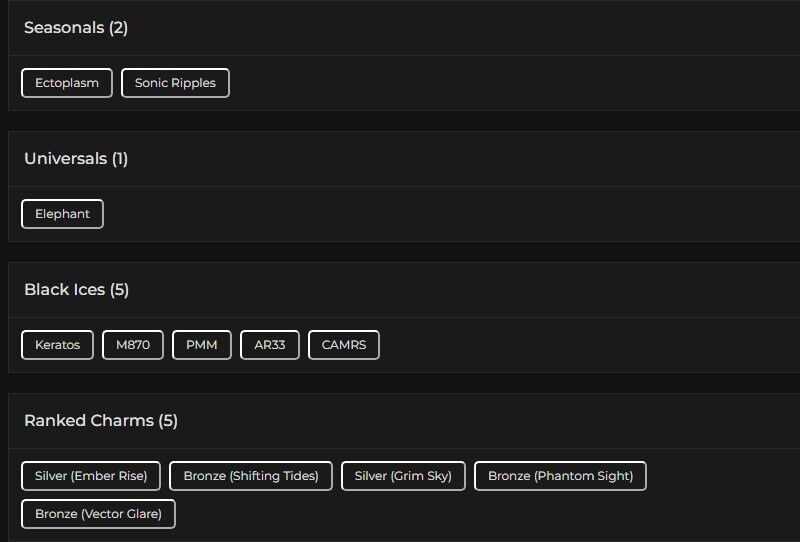Select the Keratos Black Ice tag
Image resolution: width=800 pixels, height=542 pixels.
coord(57,345)
